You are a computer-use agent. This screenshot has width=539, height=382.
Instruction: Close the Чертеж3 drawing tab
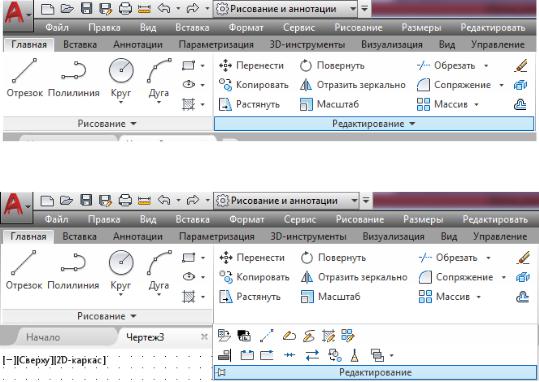204,337
